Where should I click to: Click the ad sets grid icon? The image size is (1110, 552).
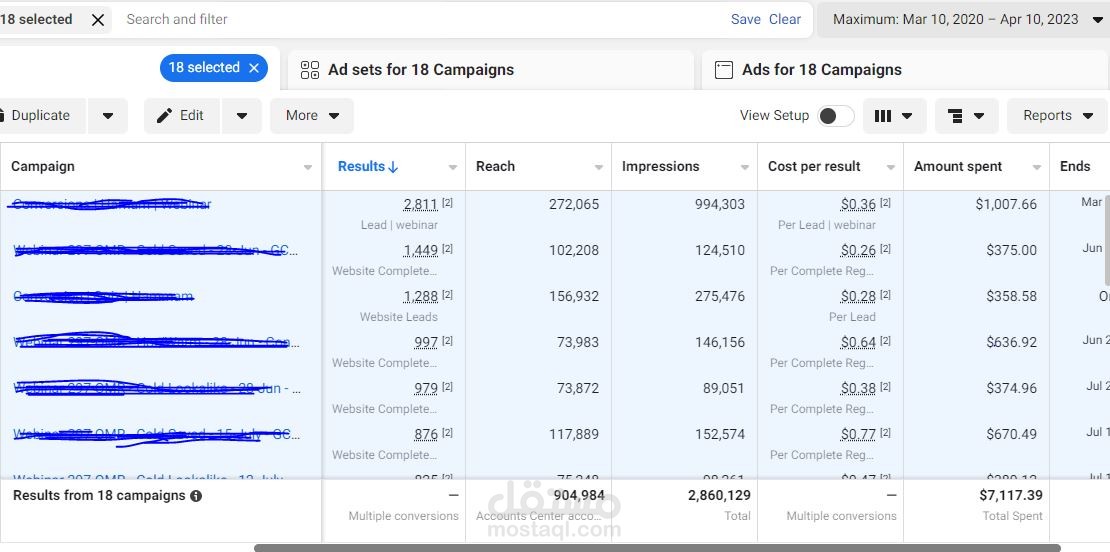pyautogui.click(x=310, y=70)
